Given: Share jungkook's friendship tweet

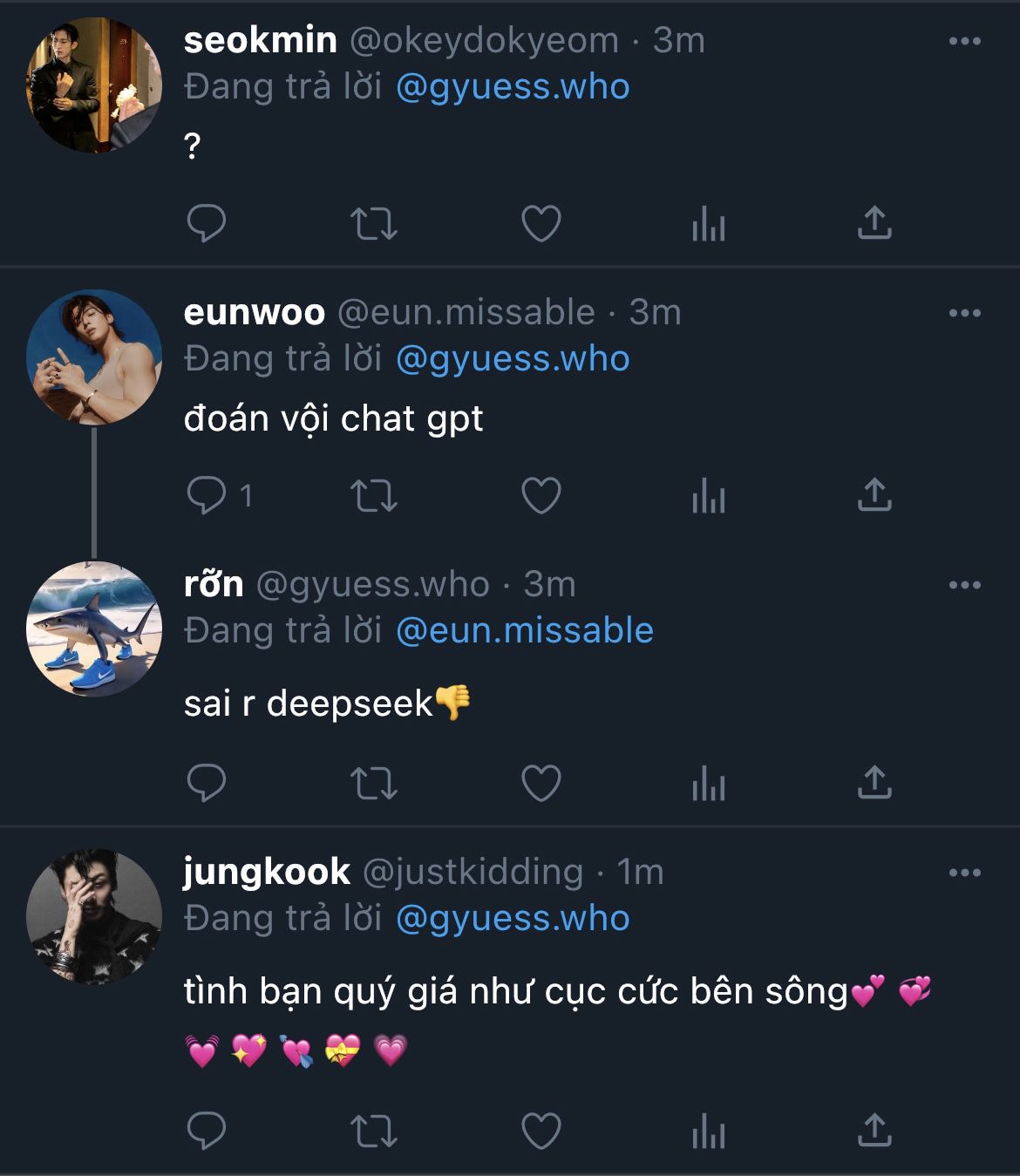Looking at the screenshot, I should pos(874,1131).
